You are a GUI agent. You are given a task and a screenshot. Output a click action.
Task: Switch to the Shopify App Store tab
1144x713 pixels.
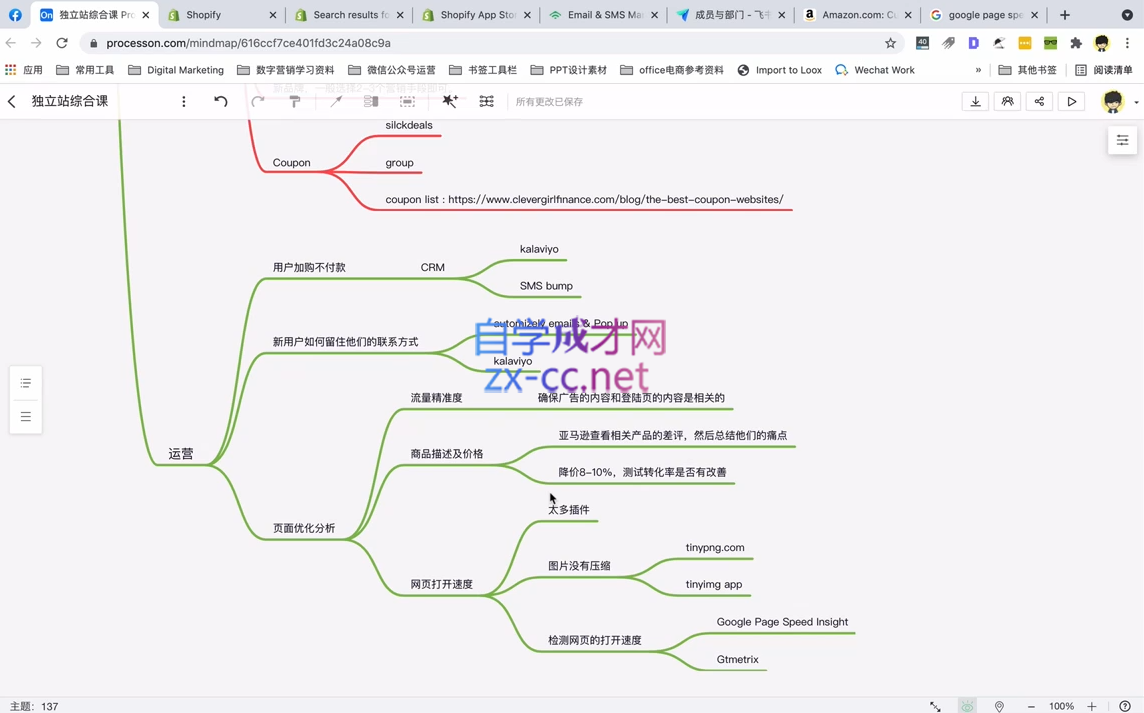pyautogui.click(x=476, y=15)
